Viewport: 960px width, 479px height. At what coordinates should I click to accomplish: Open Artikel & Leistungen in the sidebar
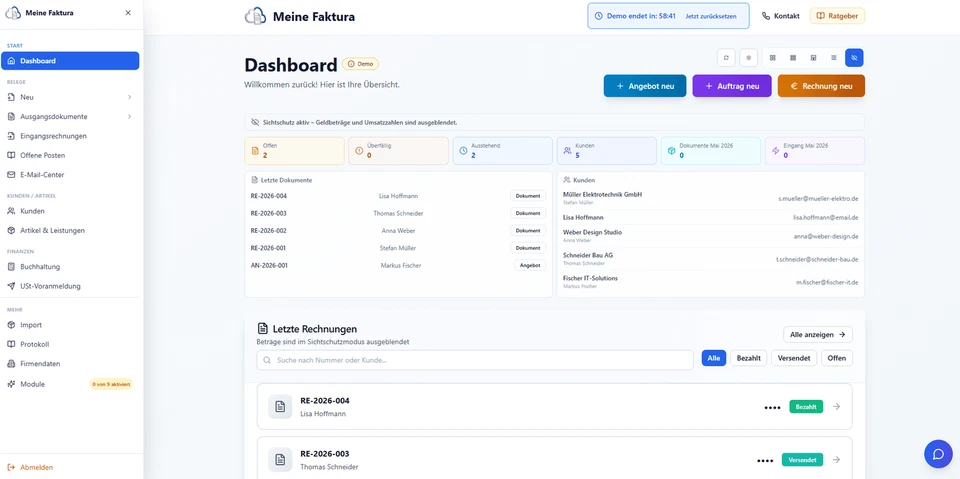pos(70,230)
